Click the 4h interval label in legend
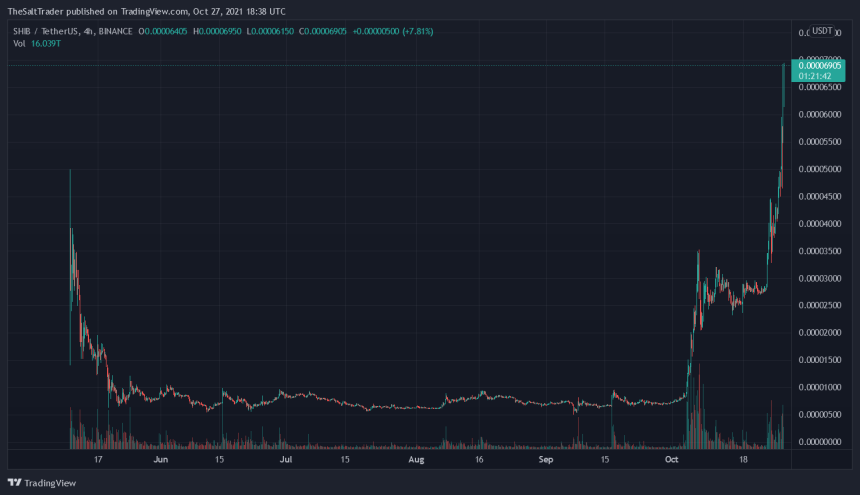This screenshot has width=860, height=495. (x=90, y=31)
